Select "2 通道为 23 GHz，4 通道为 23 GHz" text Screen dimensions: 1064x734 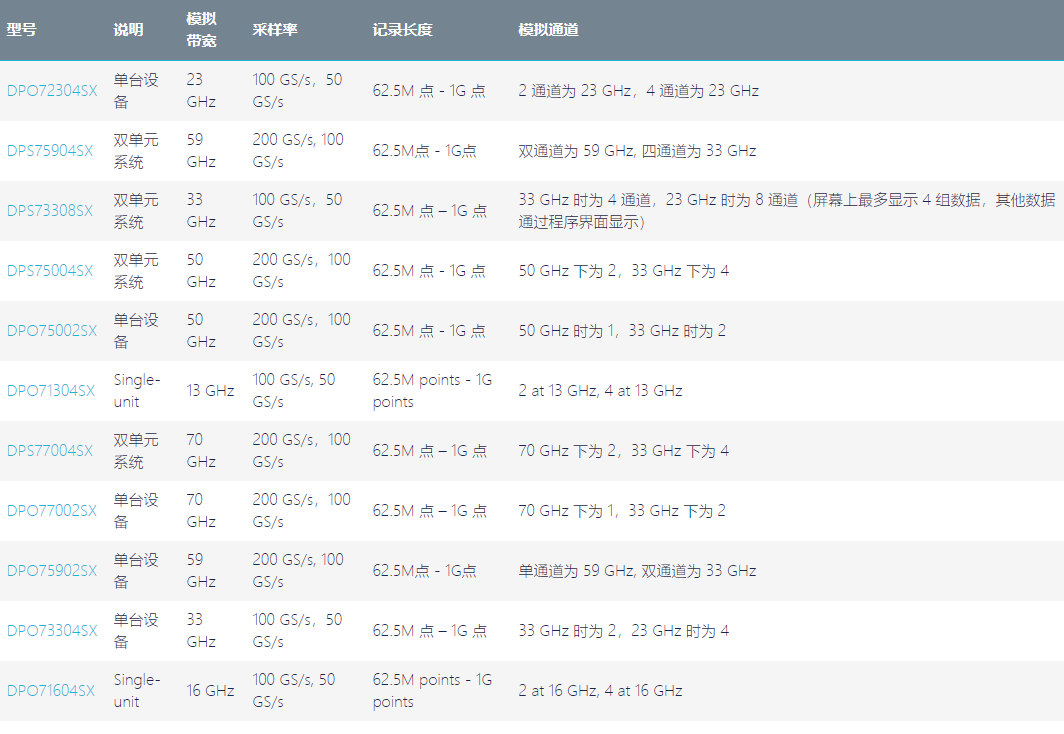click(x=639, y=91)
